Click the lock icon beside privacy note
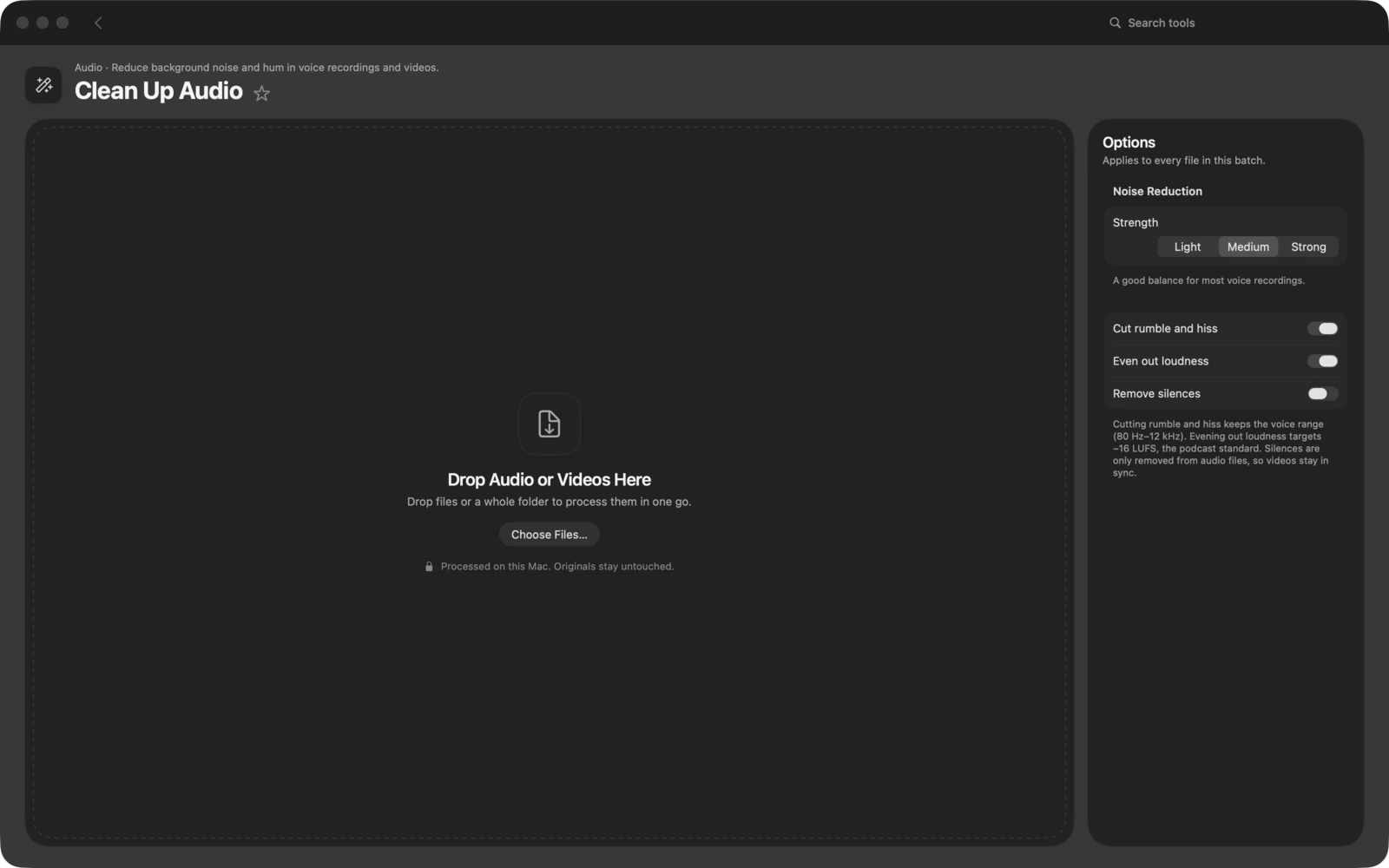Image resolution: width=1389 pixels, height=868 pixels. (x=429, y=567)
